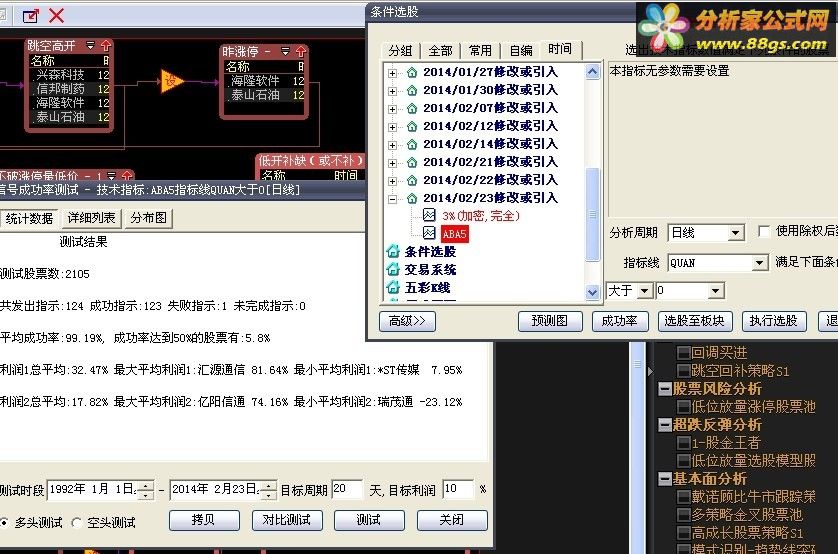Viewport: 838px width, 554px height.
Task: Collapse the 股票风险分析 group
Action: pyautogui.click(x=665, y=388)
